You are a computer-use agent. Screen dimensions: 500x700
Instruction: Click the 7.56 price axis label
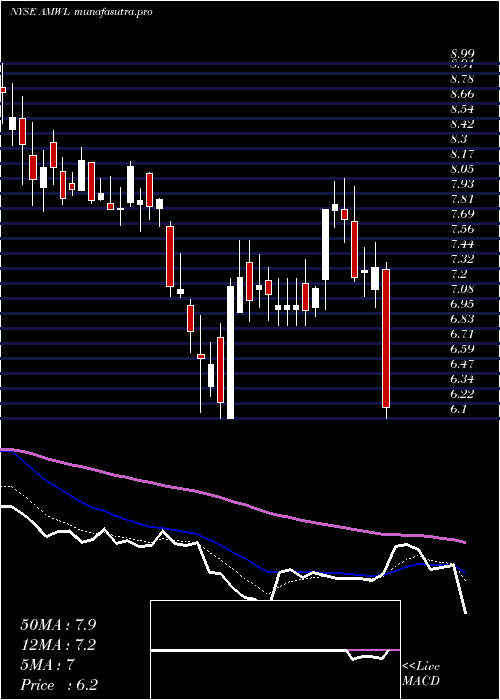(x=462, y=229)
